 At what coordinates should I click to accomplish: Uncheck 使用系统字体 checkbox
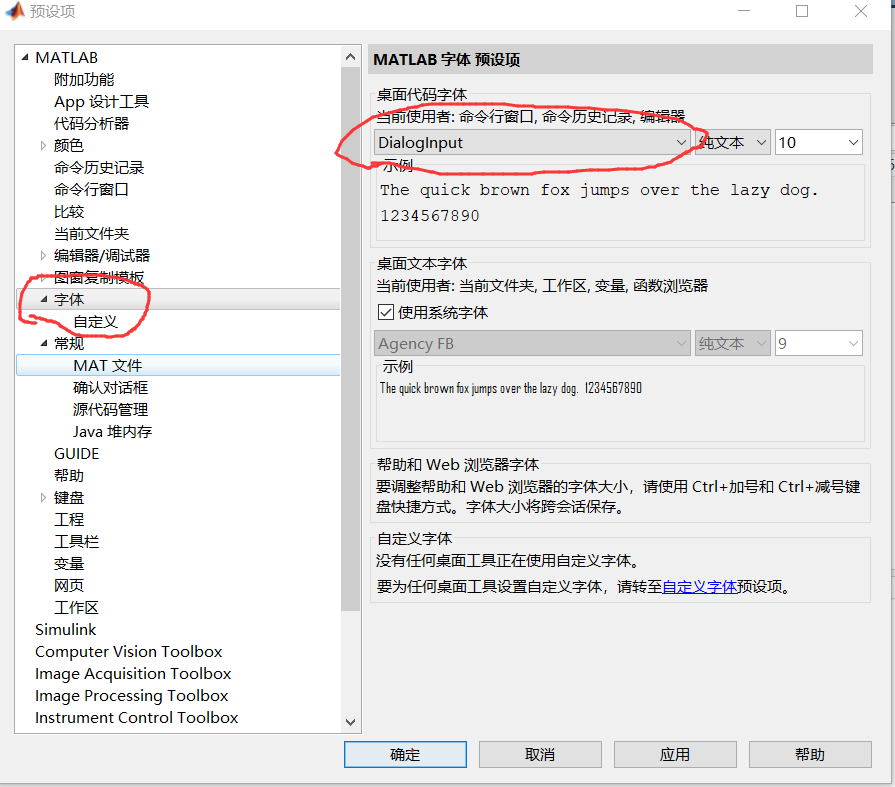pyautogui.click(x=386, y=311)
